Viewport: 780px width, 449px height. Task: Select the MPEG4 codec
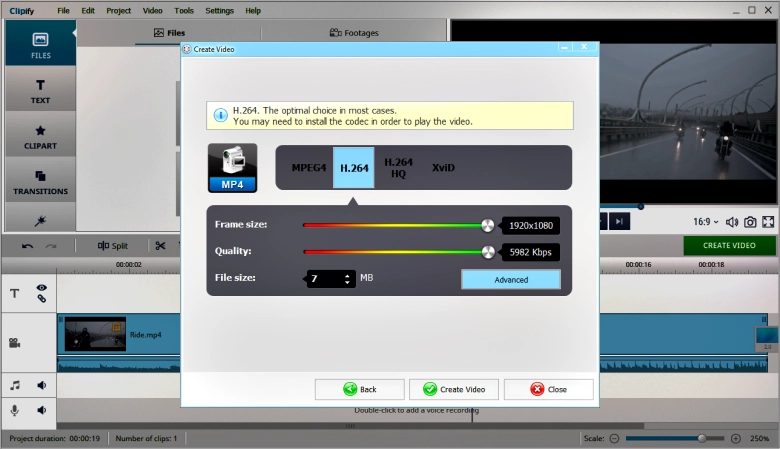[x=308, y=168]
